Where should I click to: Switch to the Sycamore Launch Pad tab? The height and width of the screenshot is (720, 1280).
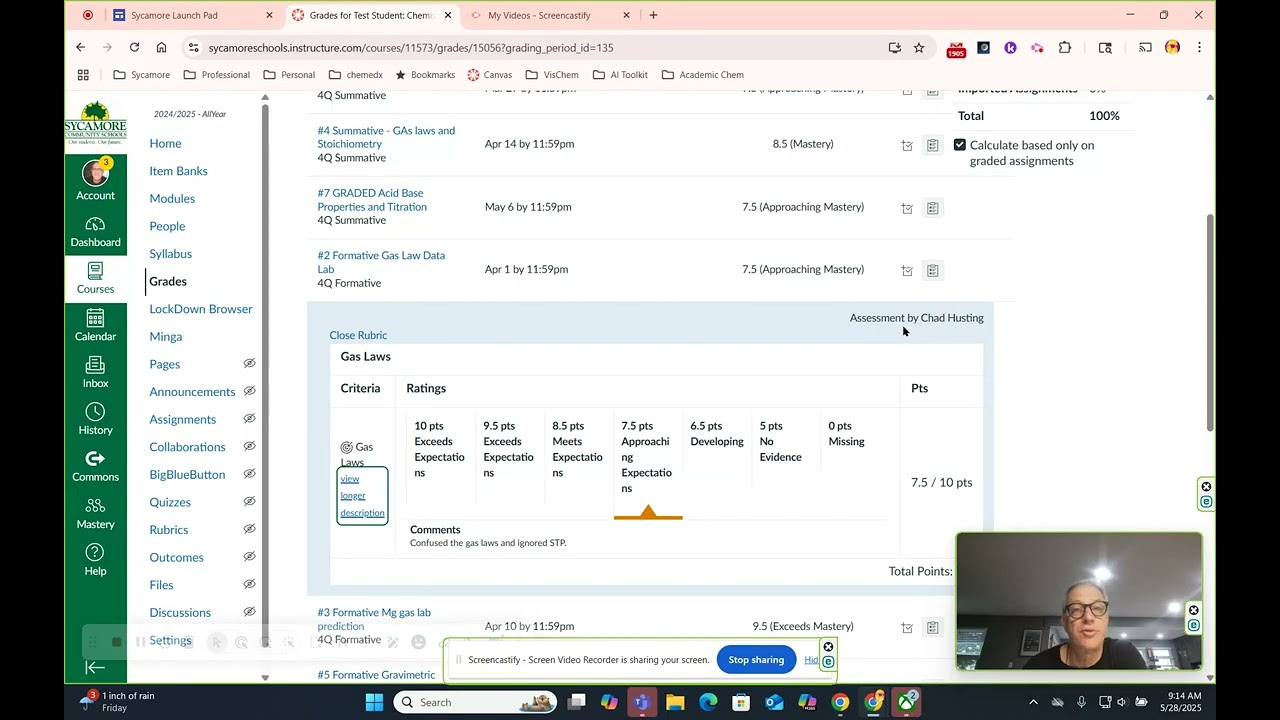click(193, 15)
